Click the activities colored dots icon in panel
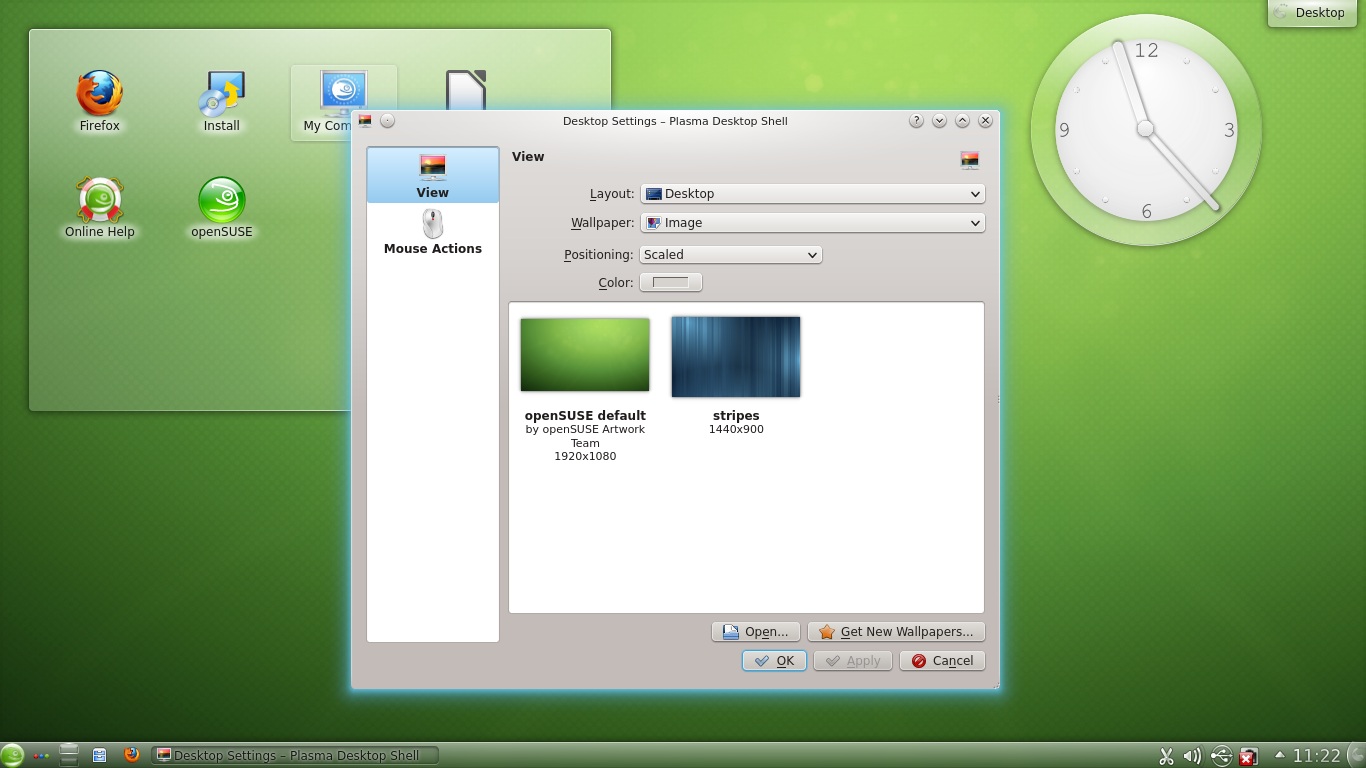The image size is (1366, 768). coord(41,756)
